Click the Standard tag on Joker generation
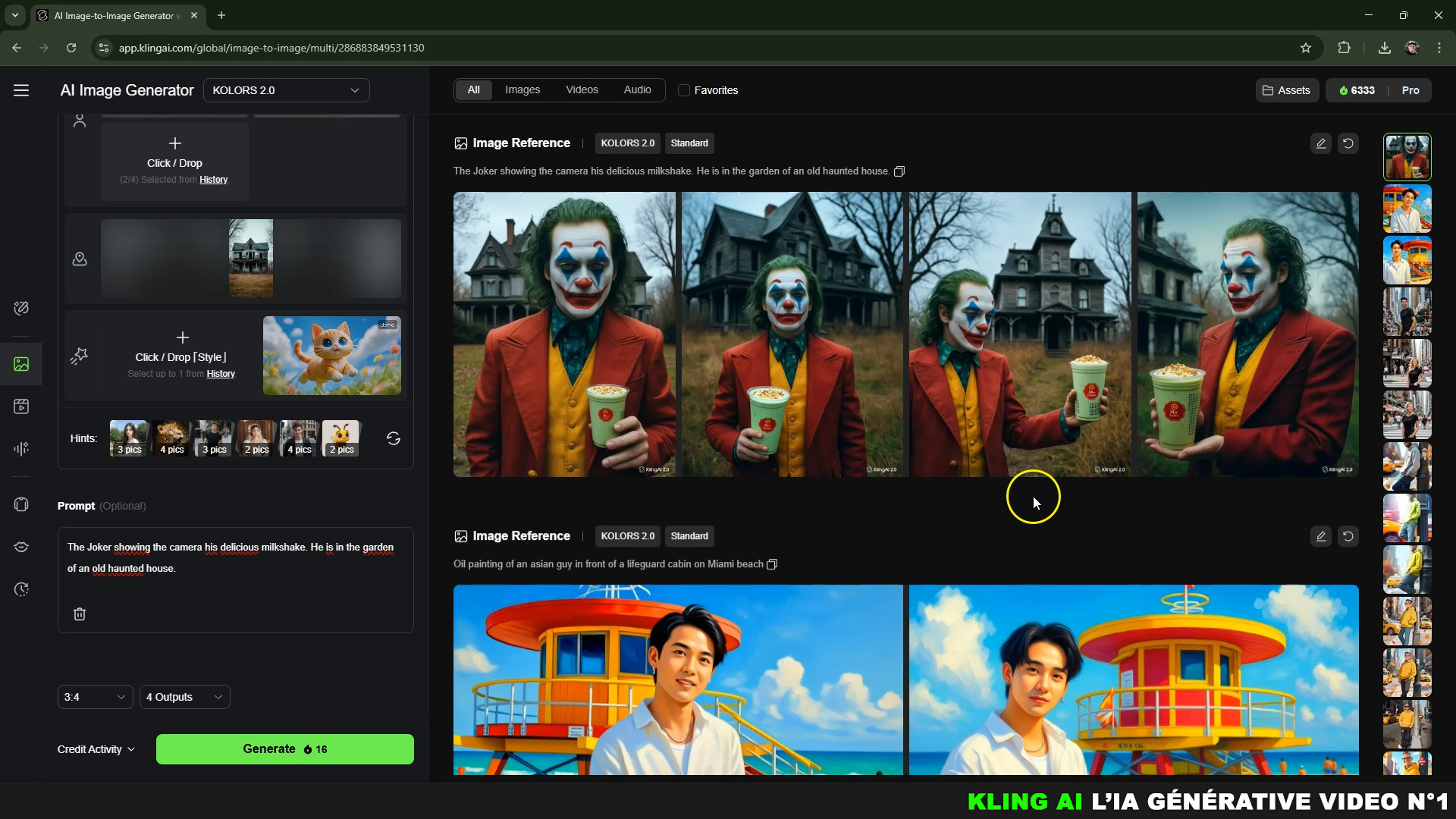1456x819 pixels. 689,143
